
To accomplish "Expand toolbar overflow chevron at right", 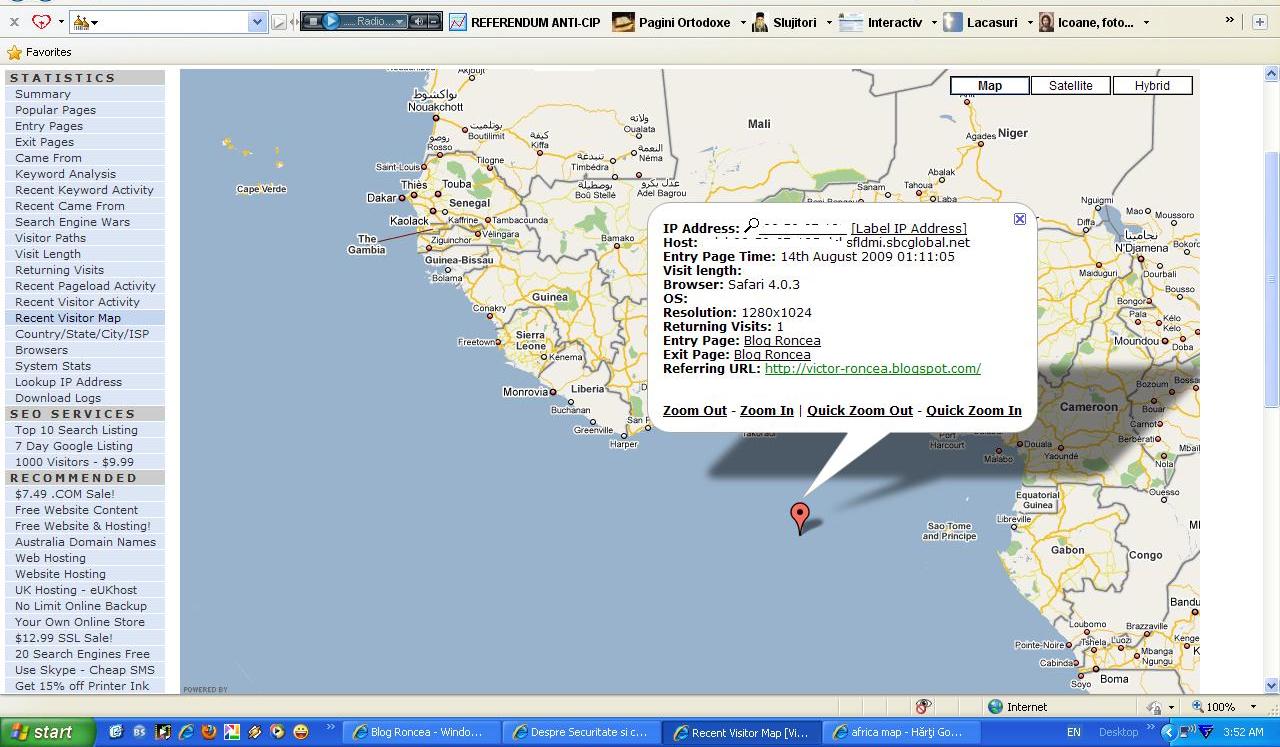I will click(1230, 21).
